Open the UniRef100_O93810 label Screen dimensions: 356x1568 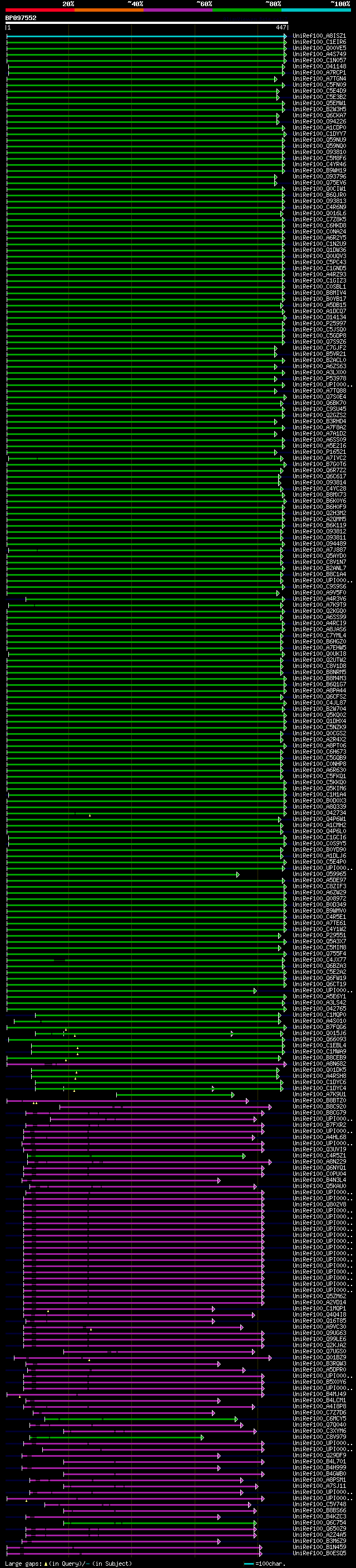319,152
